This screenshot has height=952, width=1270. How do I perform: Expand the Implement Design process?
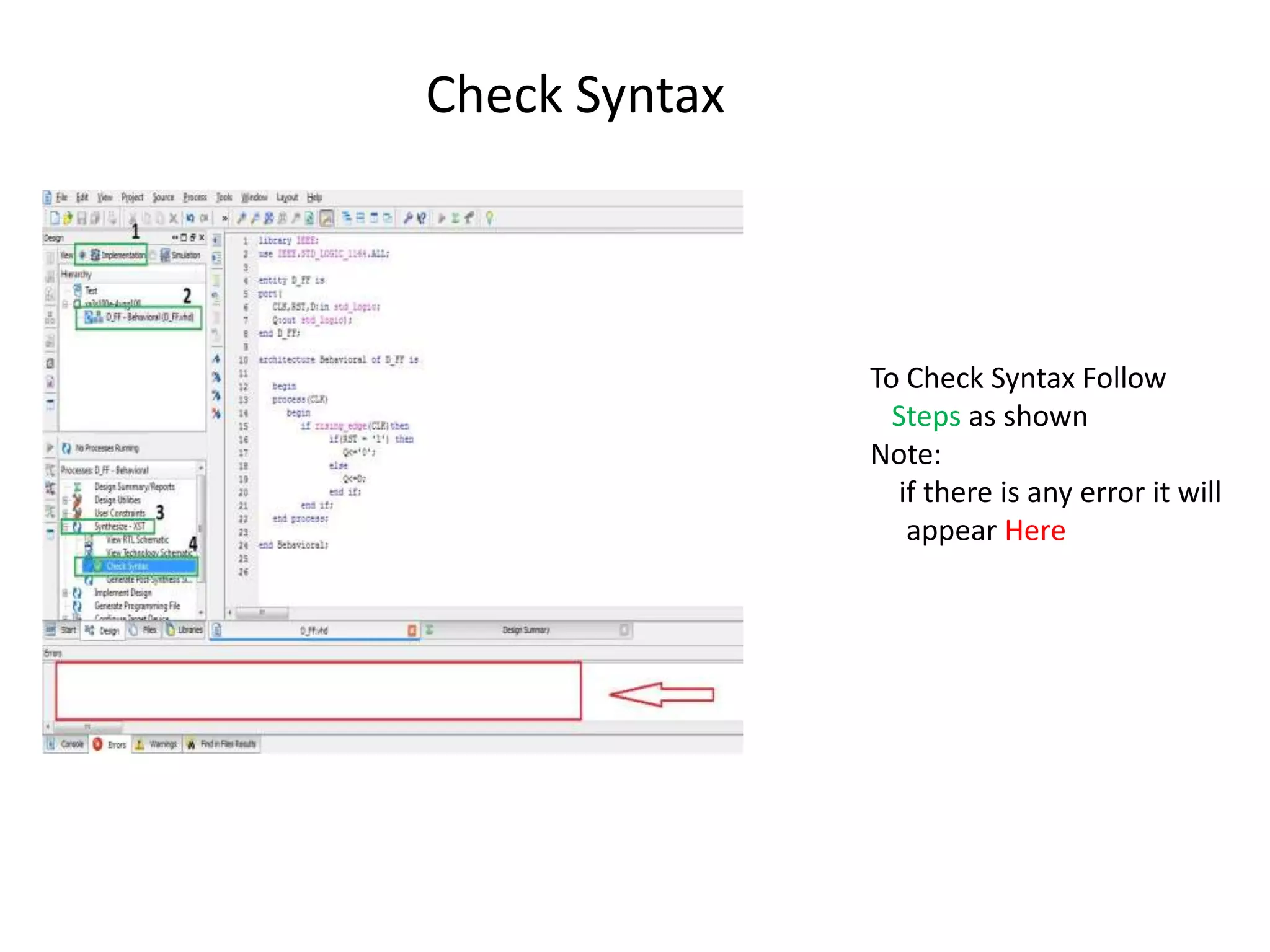[x=65, y=593]
